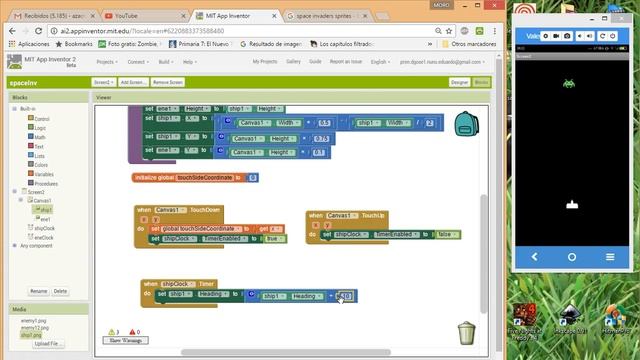Click the emulator screenshot camera icon

(567, 36)
